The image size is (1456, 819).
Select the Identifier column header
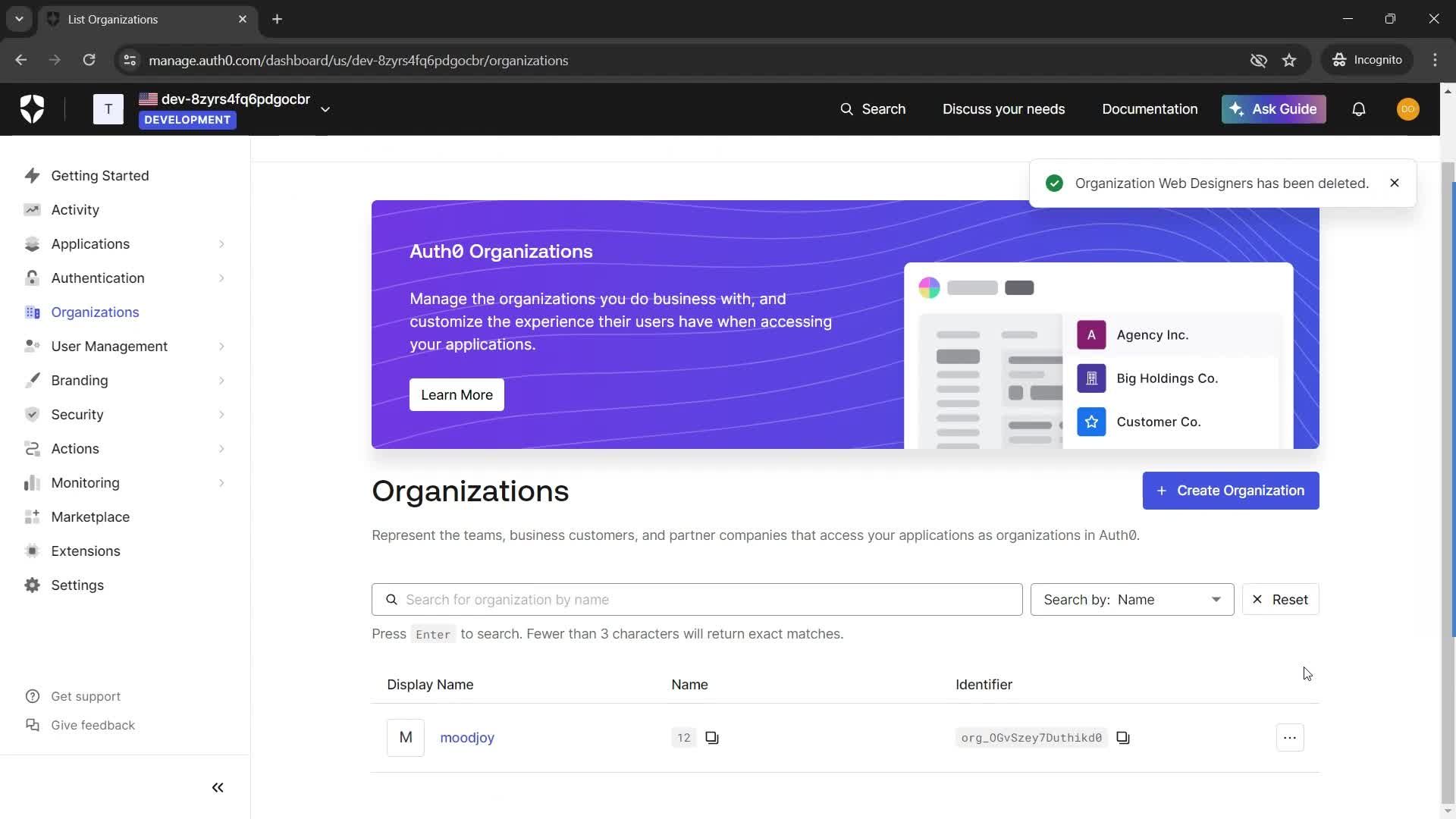coord(984,684)
